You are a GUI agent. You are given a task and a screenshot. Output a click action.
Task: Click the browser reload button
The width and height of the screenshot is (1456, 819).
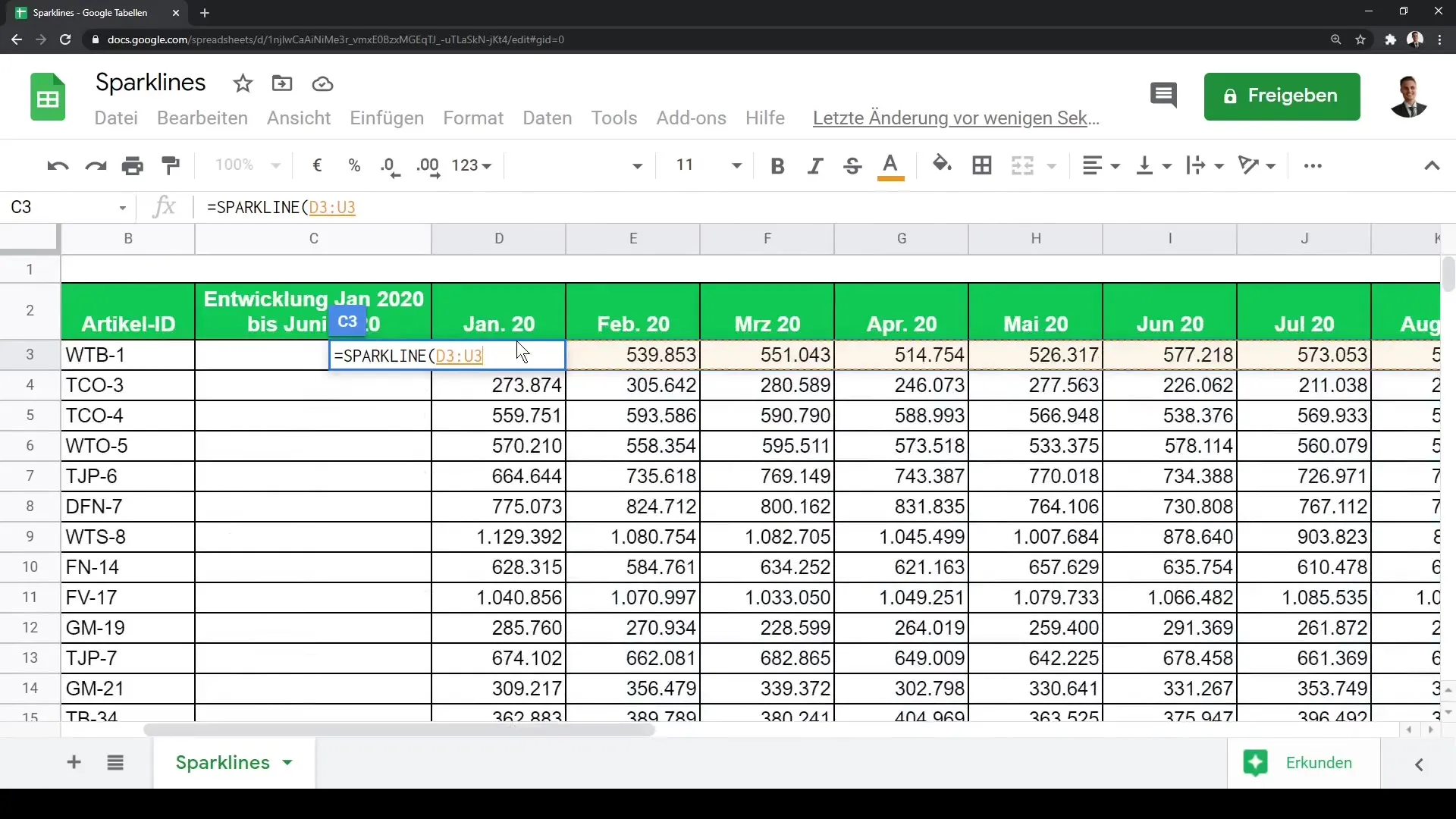point(65,39)
